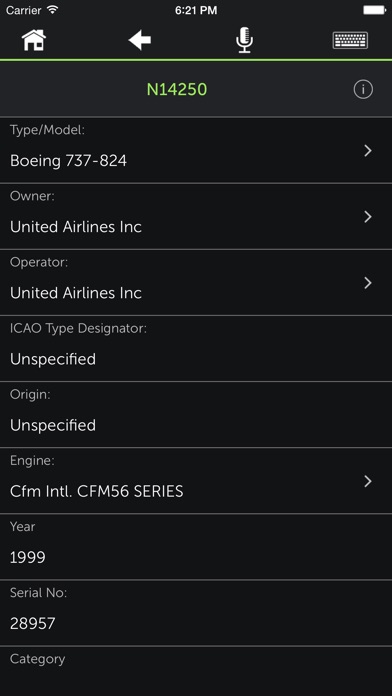Open Owner United Airlines Inc entry
Viewport: 392px width, 696px height.
click(196, 217)
